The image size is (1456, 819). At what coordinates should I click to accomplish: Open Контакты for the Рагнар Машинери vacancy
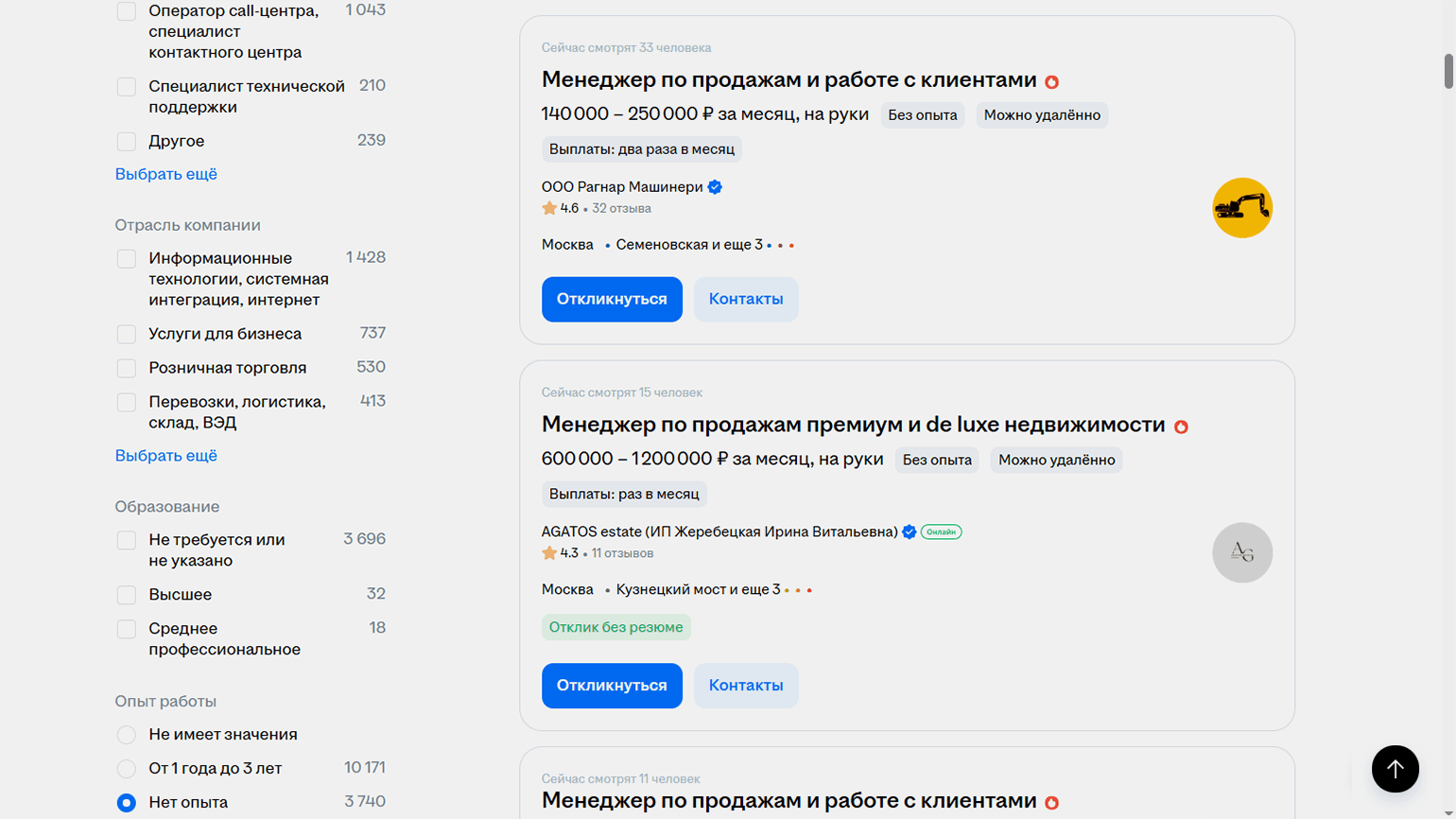[745, 299]
